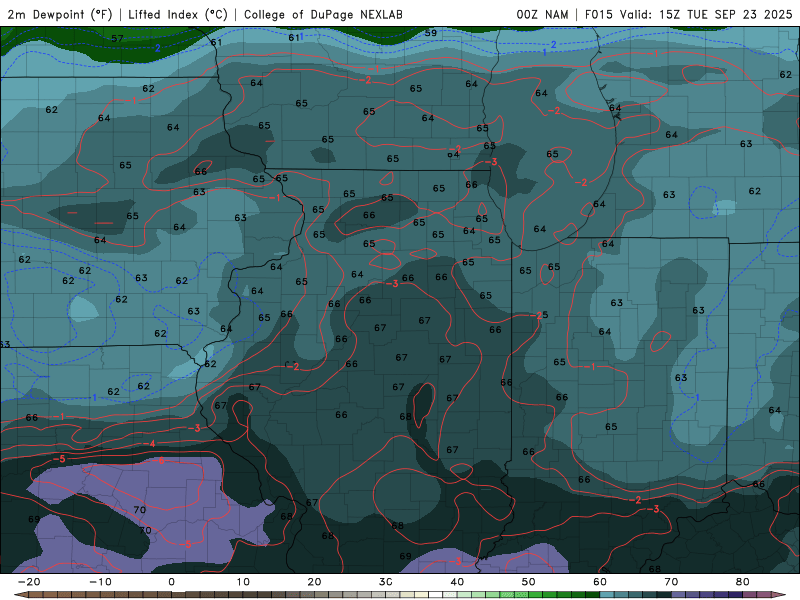Click the 'F015 Valid: 15Z TUE SEP 23 2025' text
The height and width of the screenshot is (600, 800).
[x=688, y=14]
